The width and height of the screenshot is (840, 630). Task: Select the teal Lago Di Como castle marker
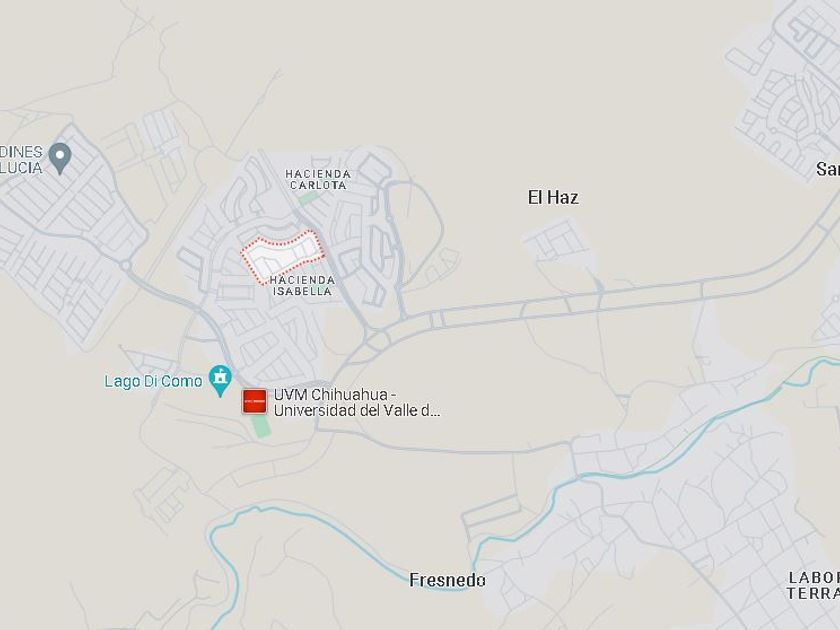[x=220, y=380]
